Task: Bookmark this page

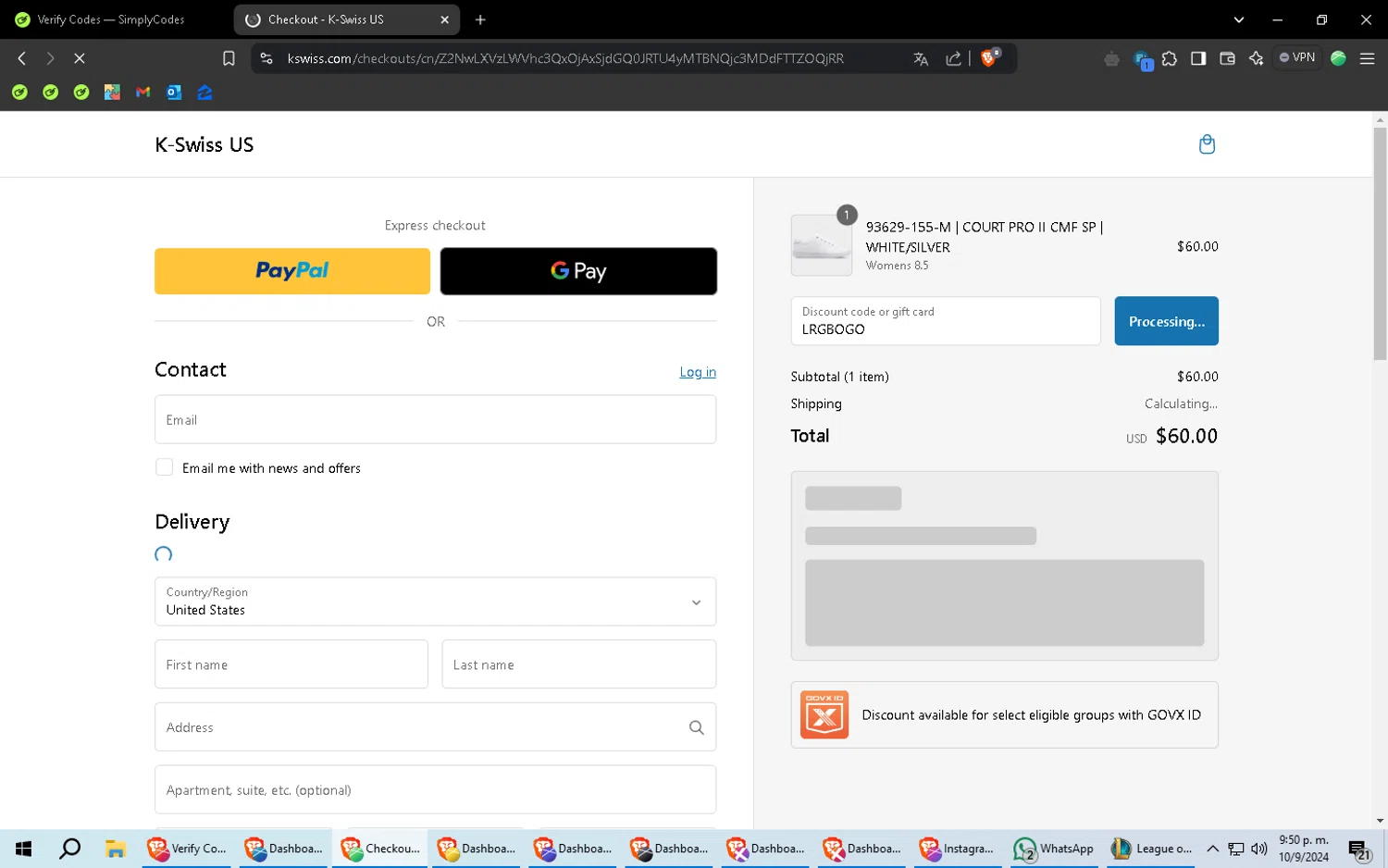Action: (x=229, y=58)
